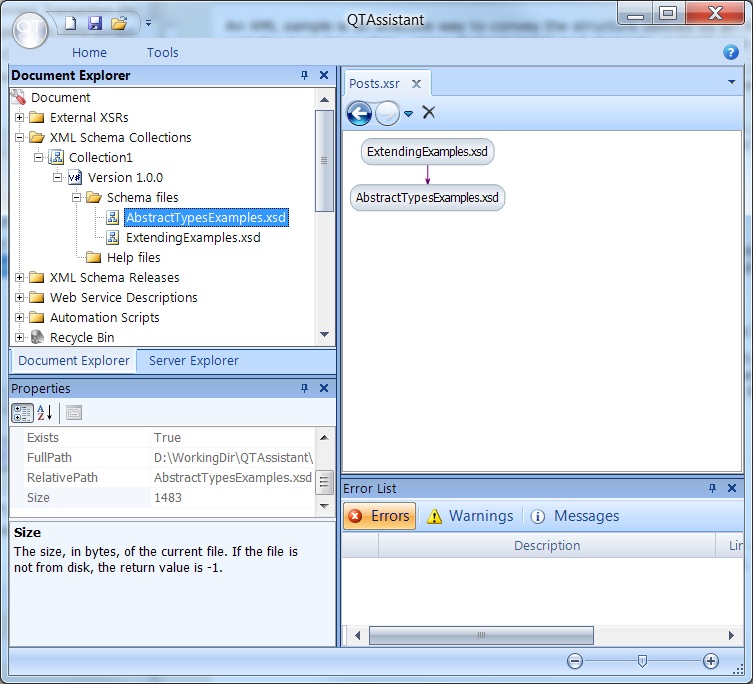The height and width of the screenshot is (684, 753).
Task: Close the Posts.xsr tab
Action: coord(416,84)
